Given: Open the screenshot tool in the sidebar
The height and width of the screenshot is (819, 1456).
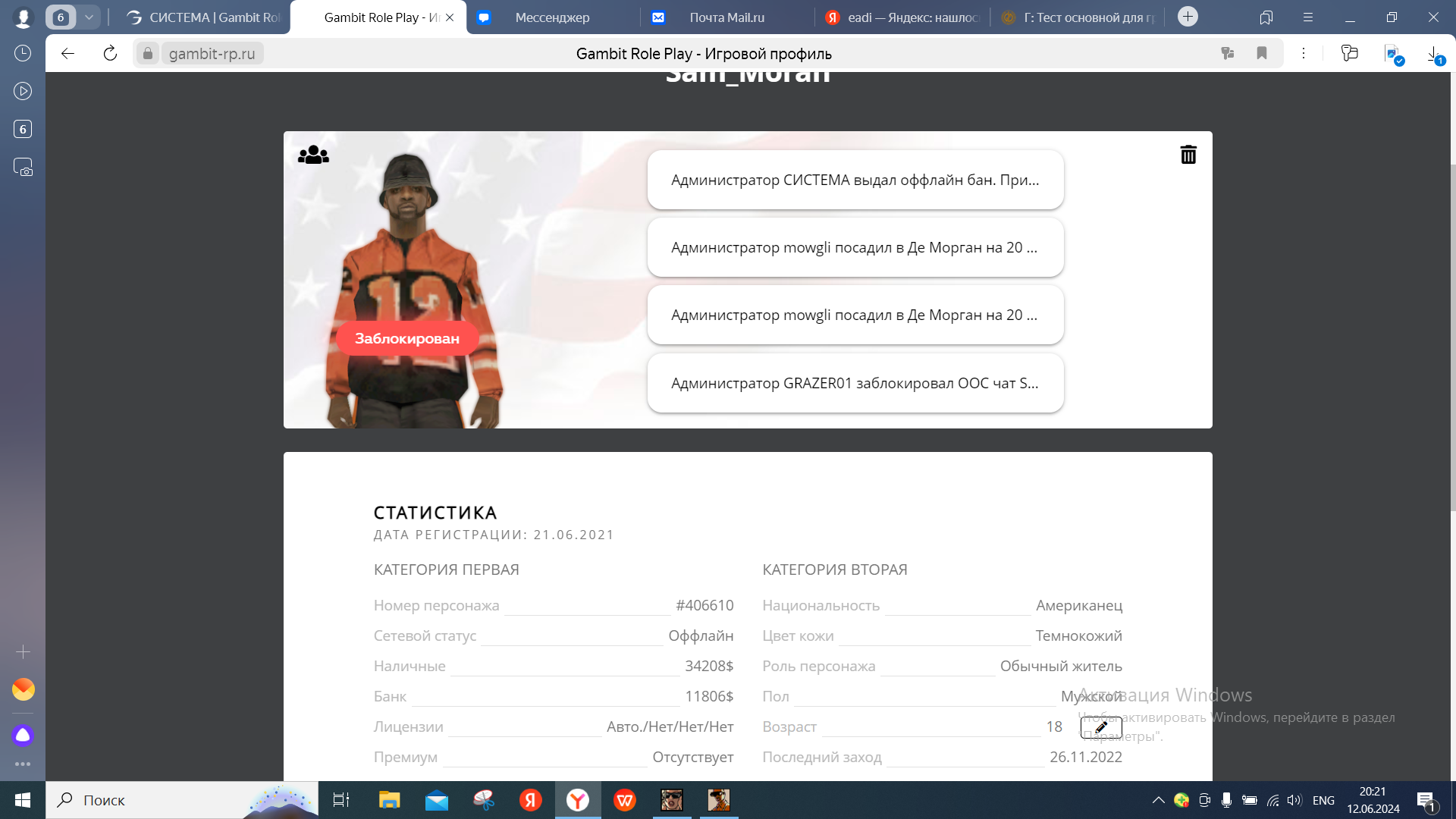Looking at the screenshot, I should point(23,167).
